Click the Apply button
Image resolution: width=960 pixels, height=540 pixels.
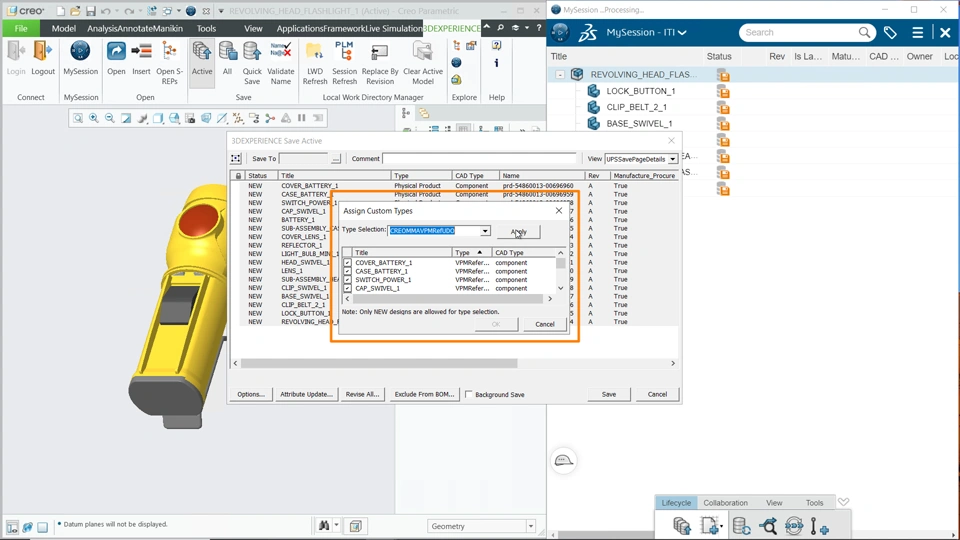519,232
